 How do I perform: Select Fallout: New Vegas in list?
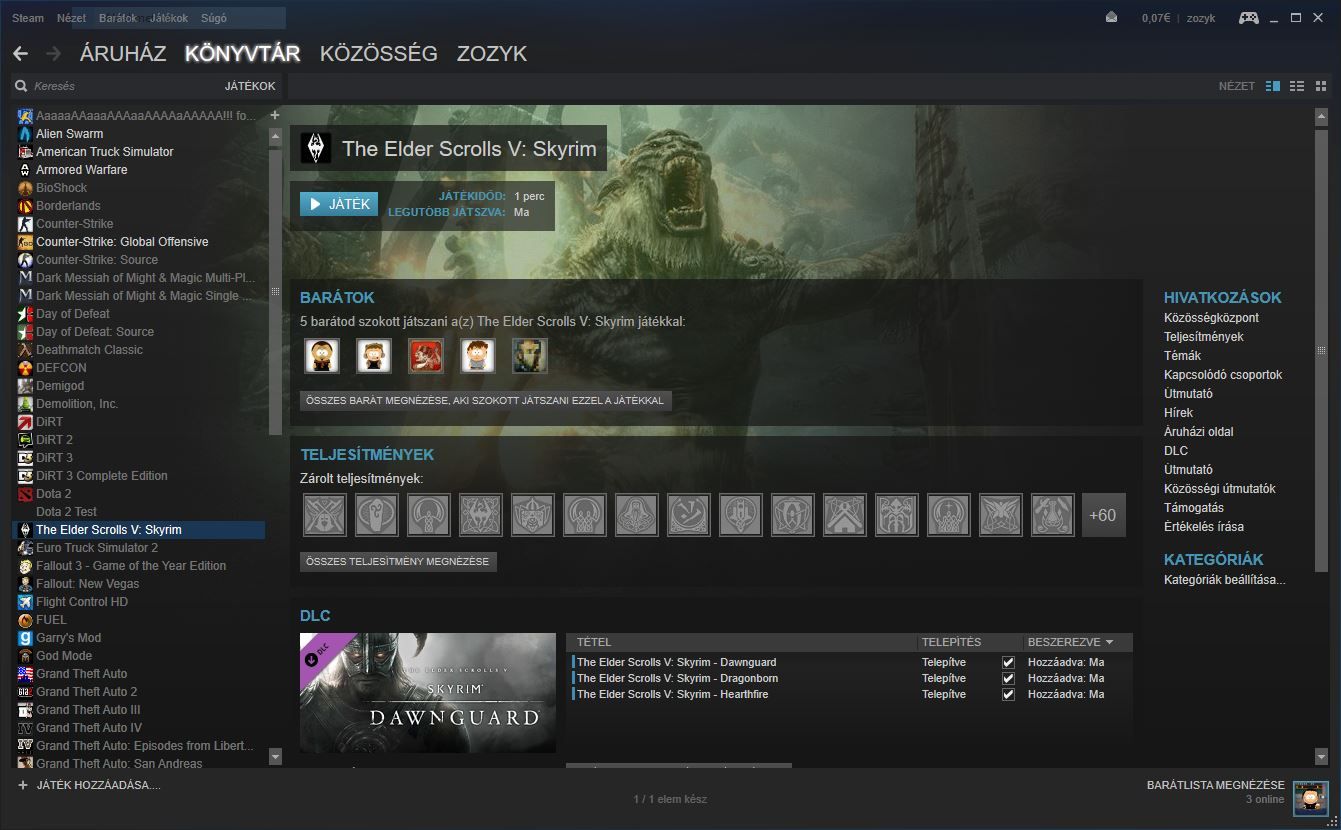point(139,584)
